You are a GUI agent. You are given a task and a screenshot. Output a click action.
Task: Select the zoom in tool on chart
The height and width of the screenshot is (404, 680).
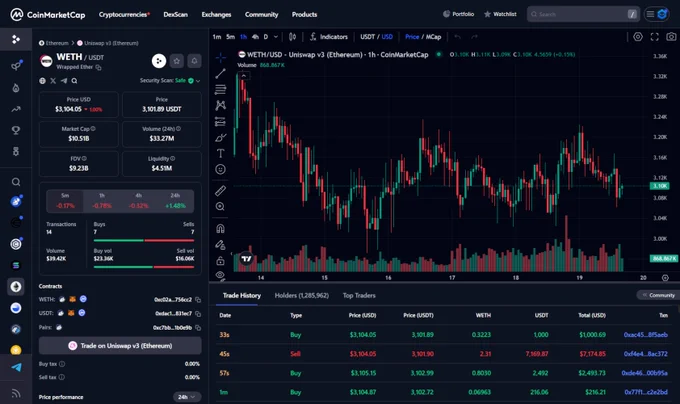(220, 207)
